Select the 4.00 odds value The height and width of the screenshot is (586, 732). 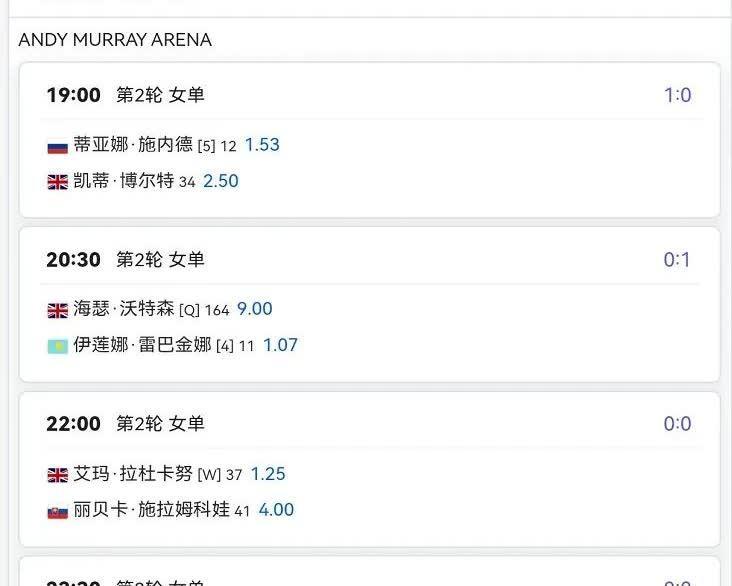[276, 510]
